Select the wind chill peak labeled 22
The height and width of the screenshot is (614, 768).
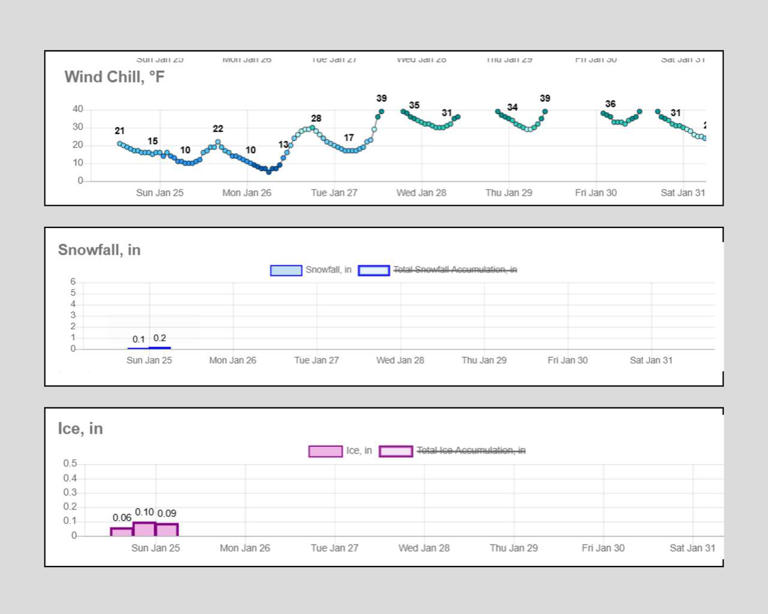218,143
